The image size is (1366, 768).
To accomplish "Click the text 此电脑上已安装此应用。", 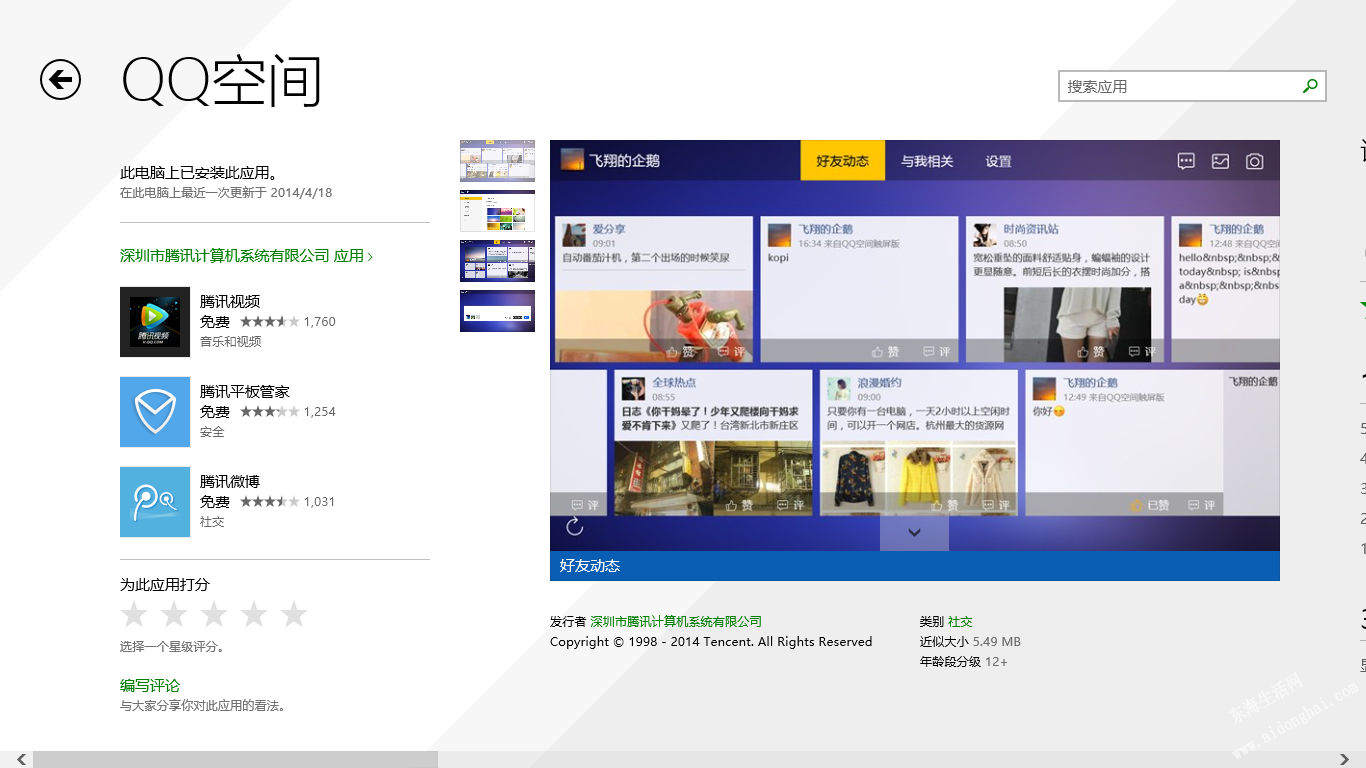I will pos(199,172).
